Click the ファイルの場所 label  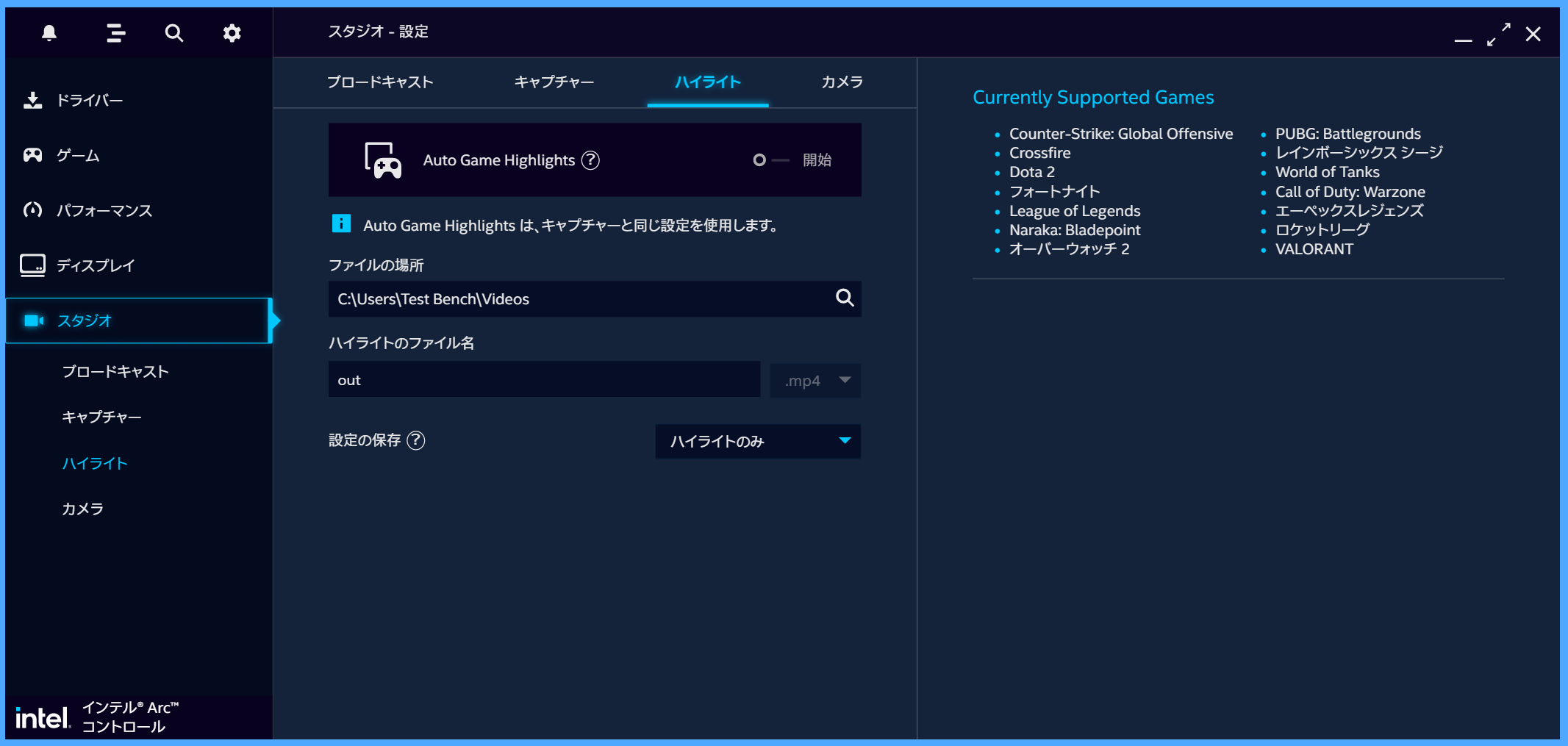coord(376,265)
